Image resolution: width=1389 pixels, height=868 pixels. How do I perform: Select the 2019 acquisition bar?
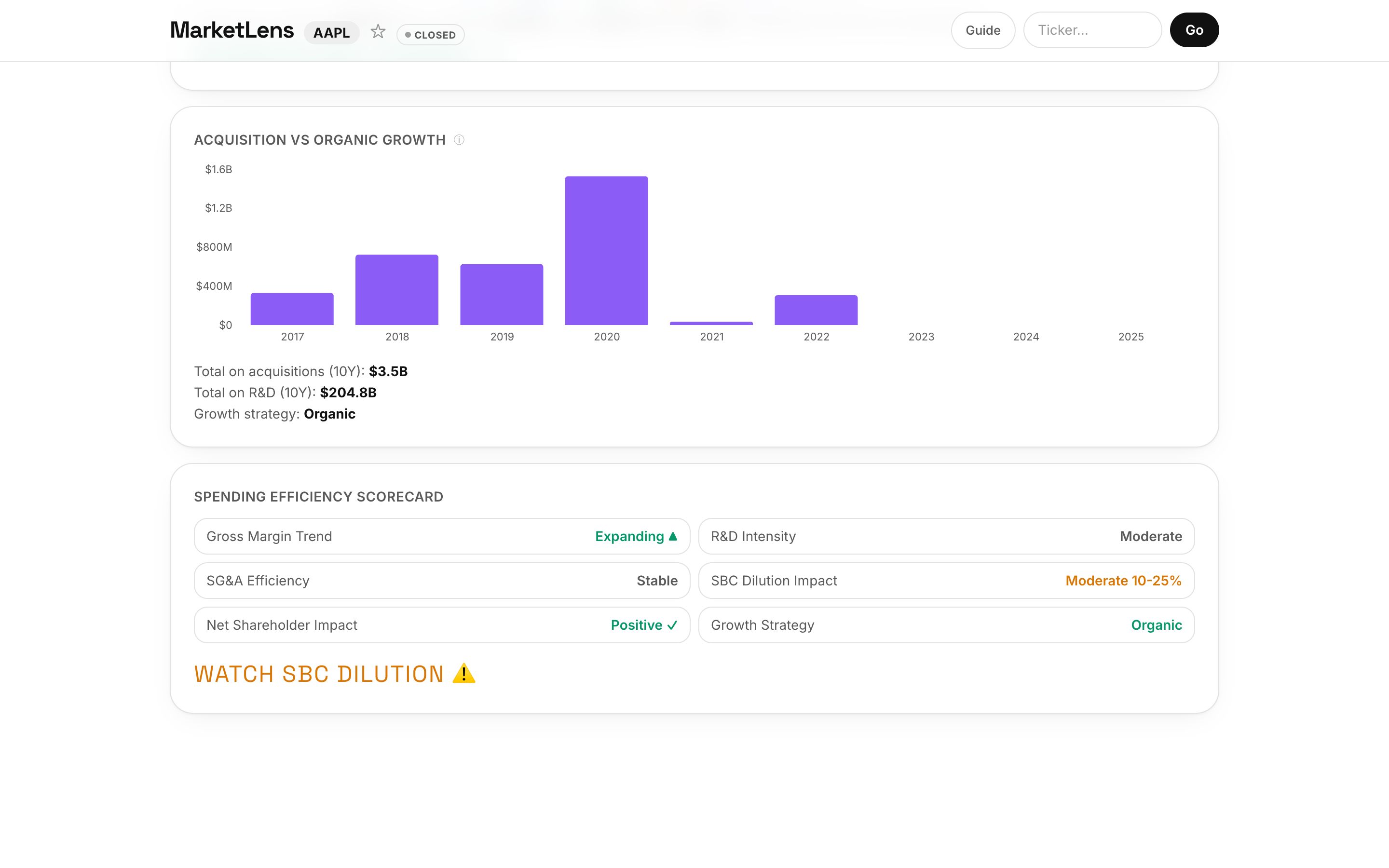pyautogui.click(x=502, y=295)
